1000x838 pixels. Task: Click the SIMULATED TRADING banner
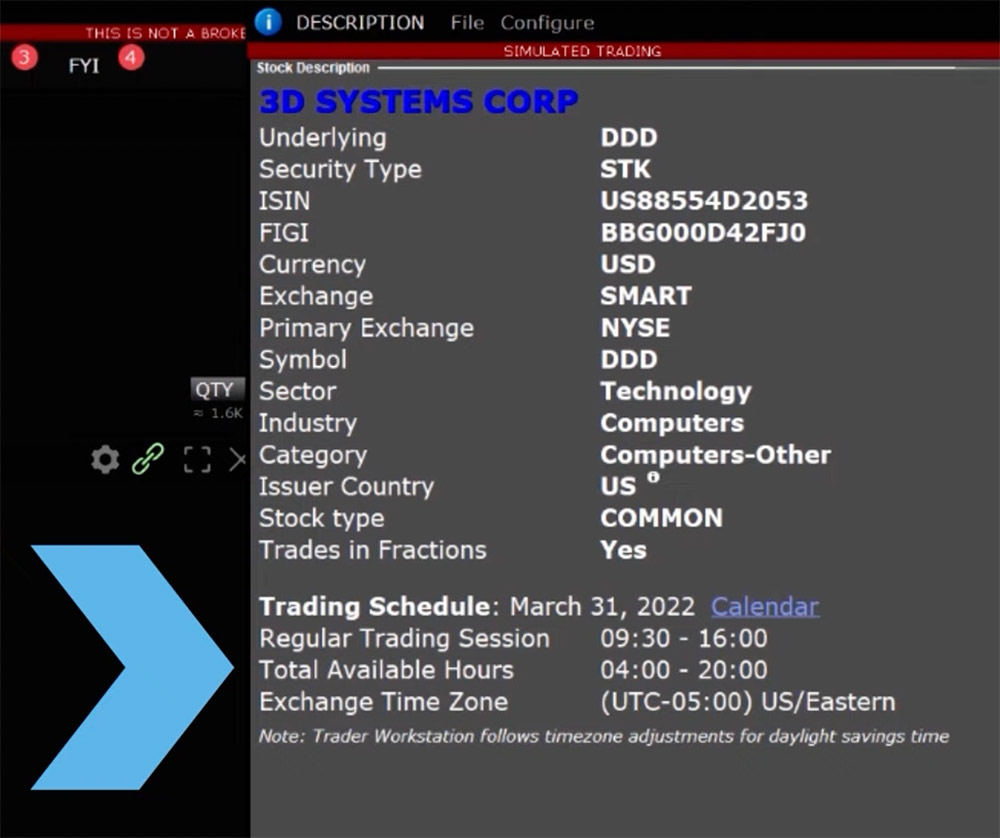point(582,51)
